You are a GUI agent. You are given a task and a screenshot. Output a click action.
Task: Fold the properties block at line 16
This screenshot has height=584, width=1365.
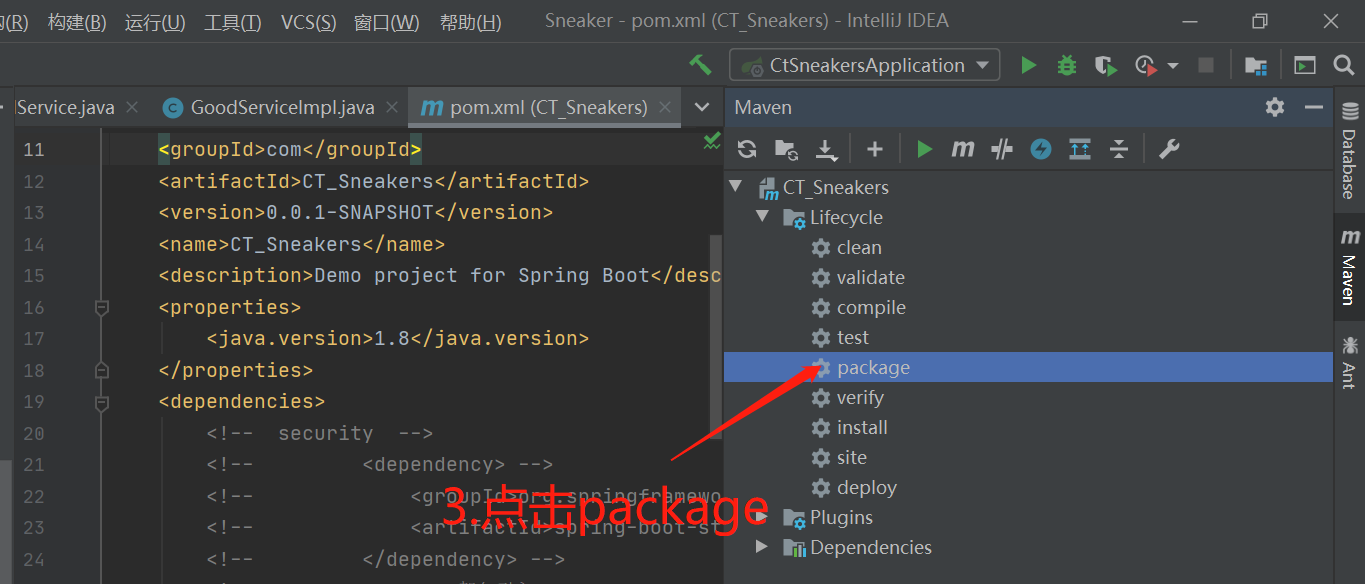(x=101, y=308)
